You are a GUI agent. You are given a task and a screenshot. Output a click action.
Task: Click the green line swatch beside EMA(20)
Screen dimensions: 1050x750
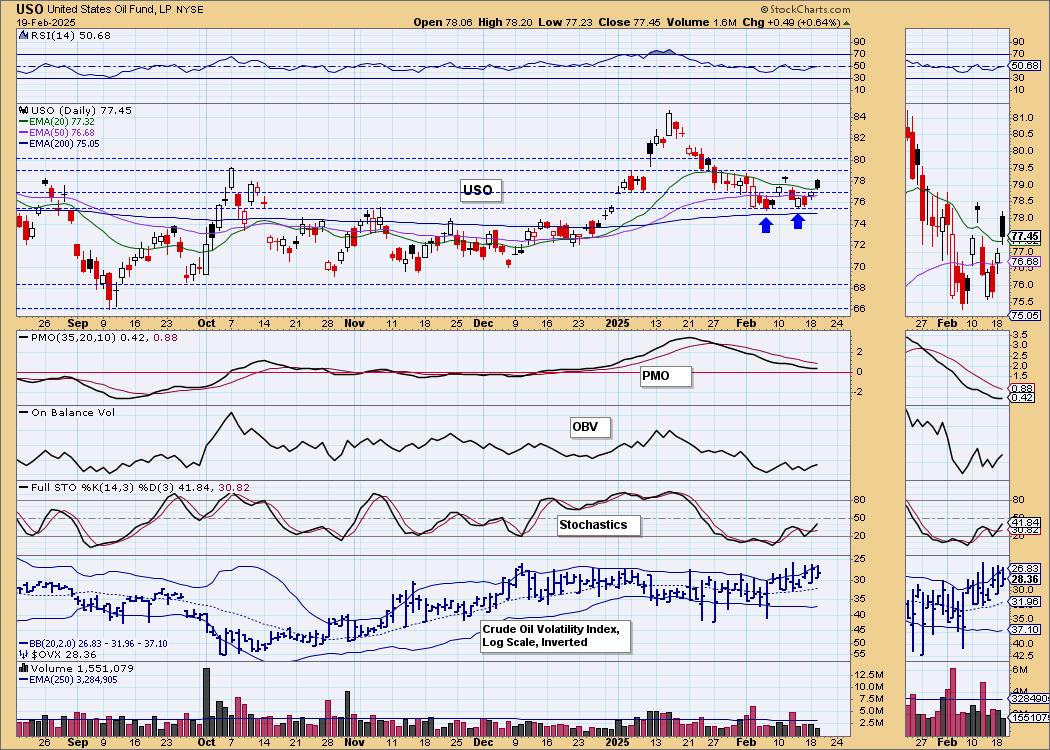coord(23,121)
